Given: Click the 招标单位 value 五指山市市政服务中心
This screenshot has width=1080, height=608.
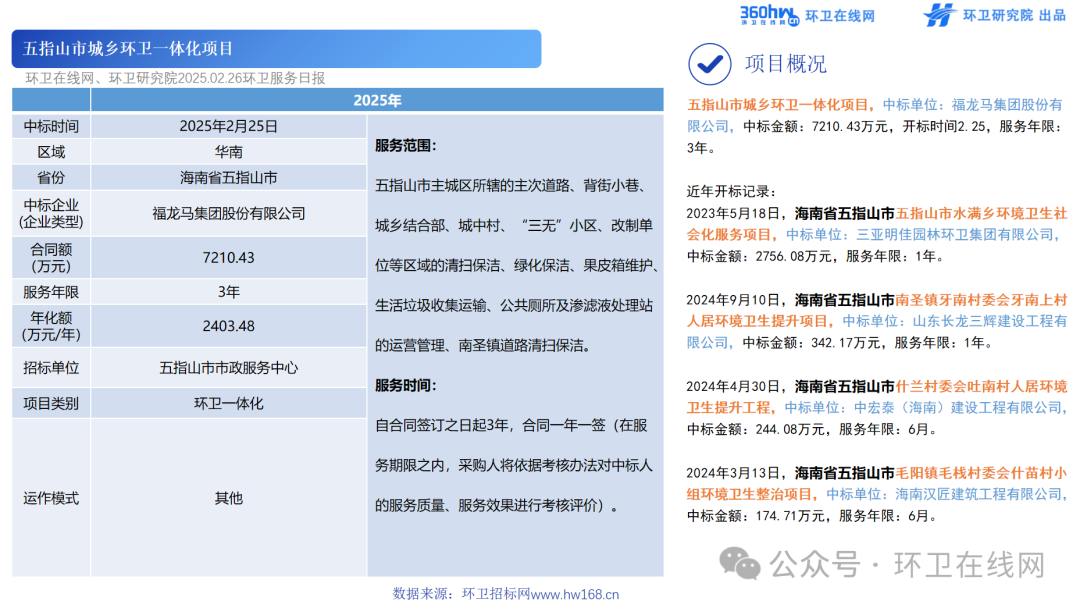Looking at the screenshot, I should (229, 368).
